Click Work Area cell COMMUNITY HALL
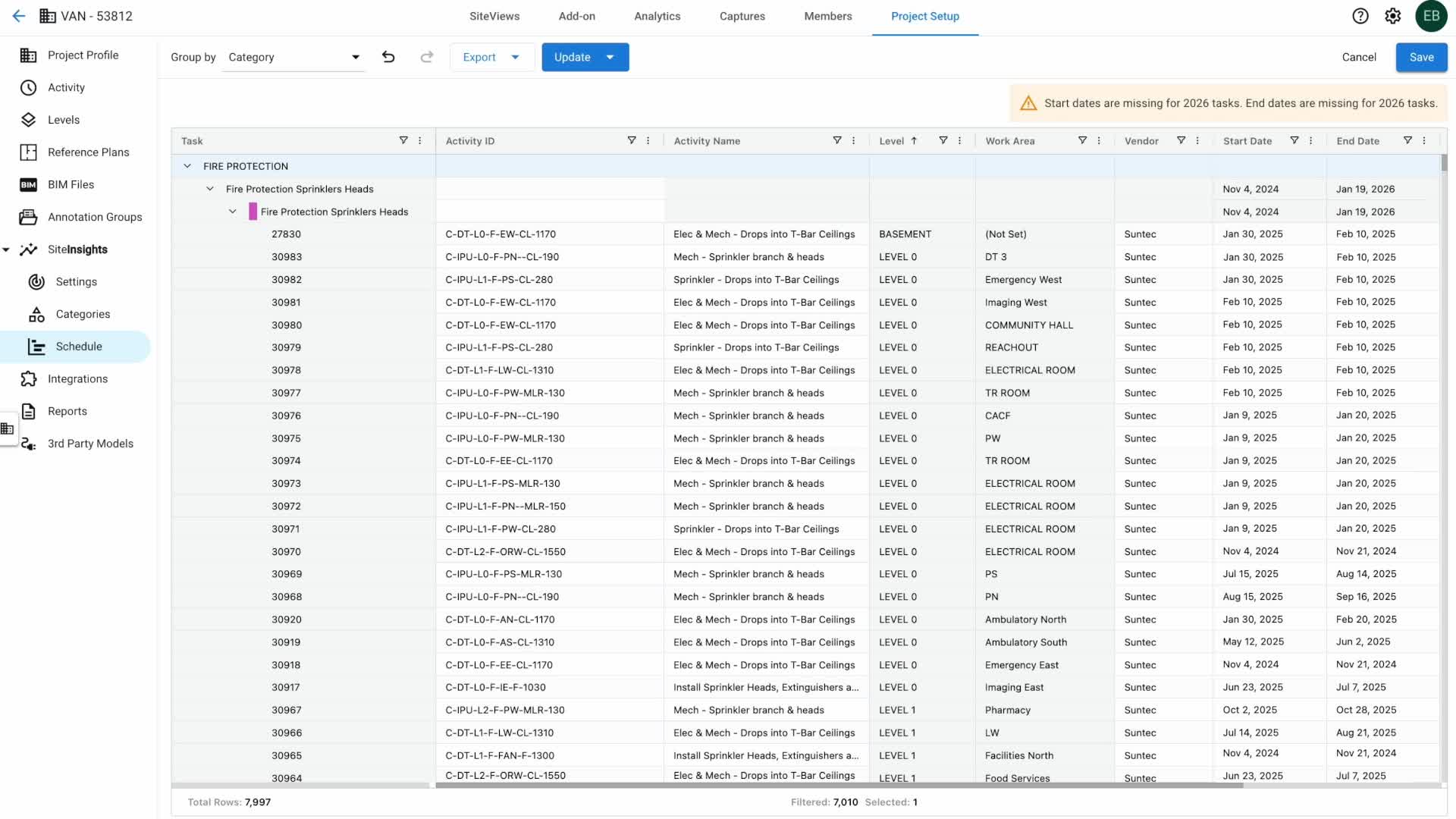Image resolution: width=1456 pixels, height=819 pixels. coord(1044,325)
